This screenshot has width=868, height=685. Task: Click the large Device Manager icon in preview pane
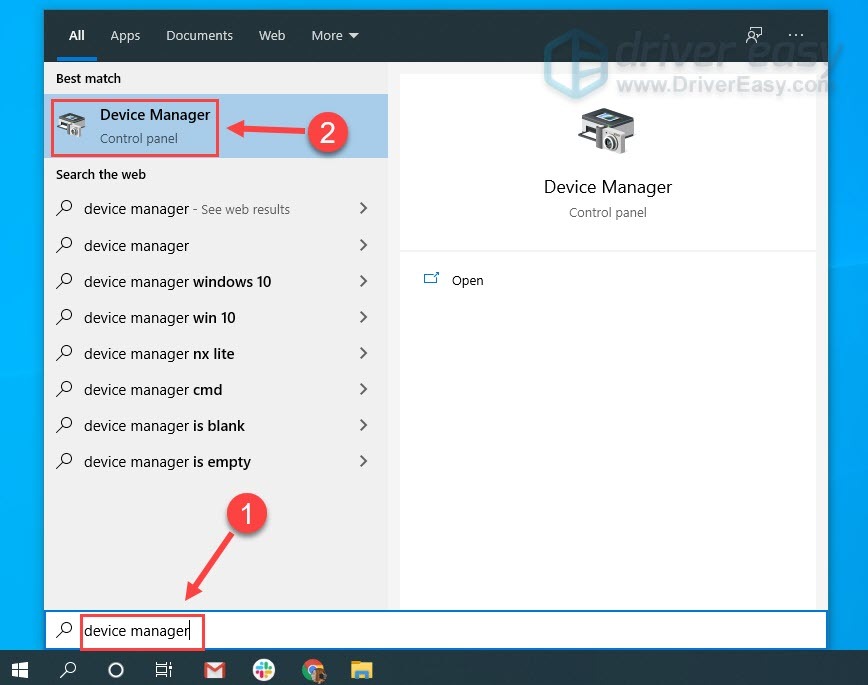(x=607, y=131)
